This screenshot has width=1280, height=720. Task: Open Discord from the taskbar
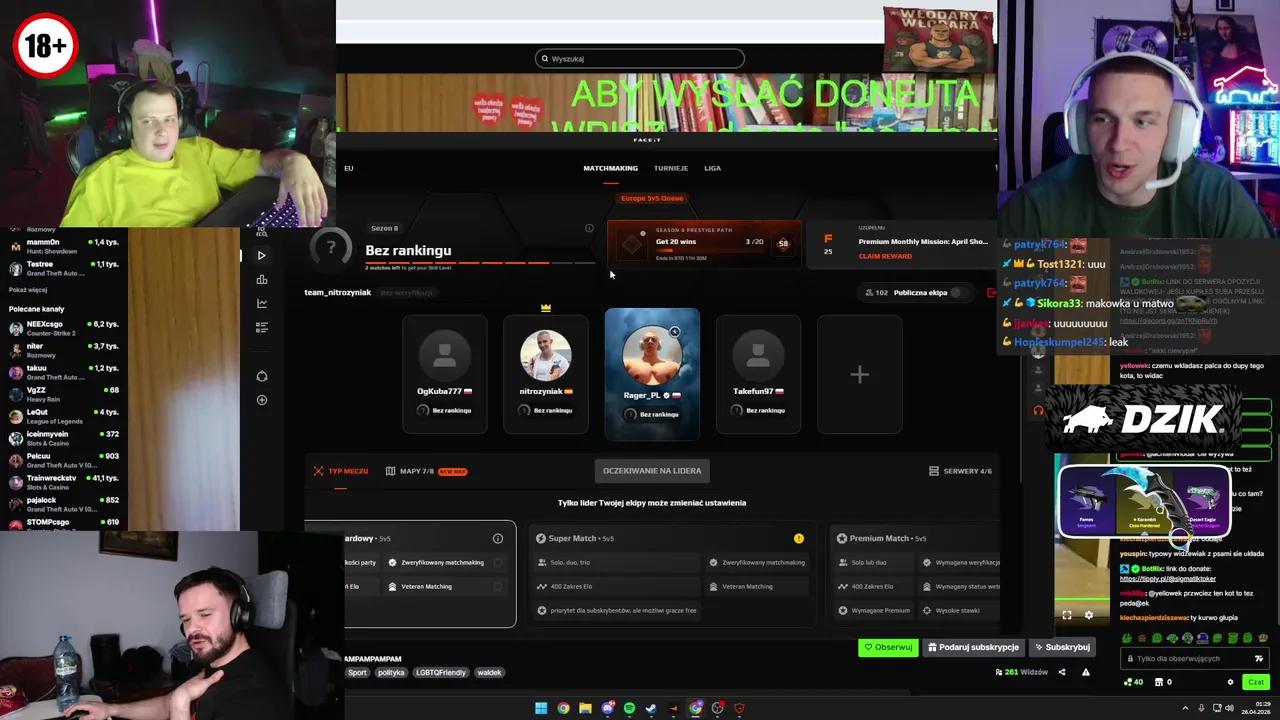pyautogui.click(x=607, y=708)
